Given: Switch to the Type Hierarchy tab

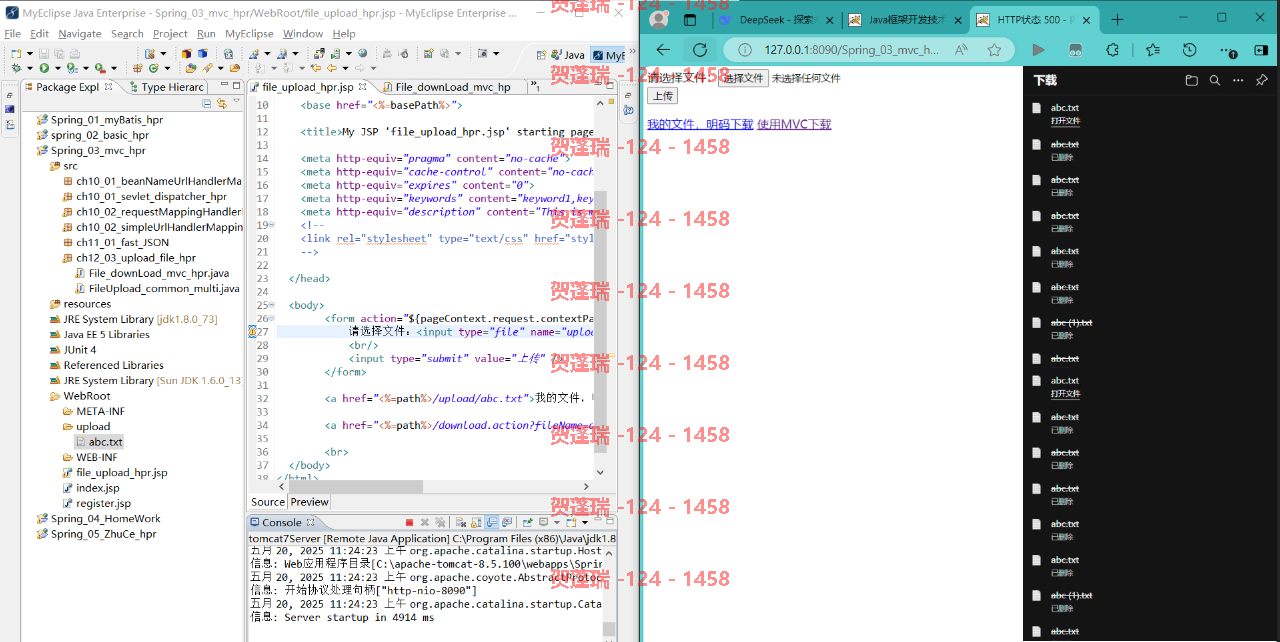Looking at the screenshot, I should 167,87.
